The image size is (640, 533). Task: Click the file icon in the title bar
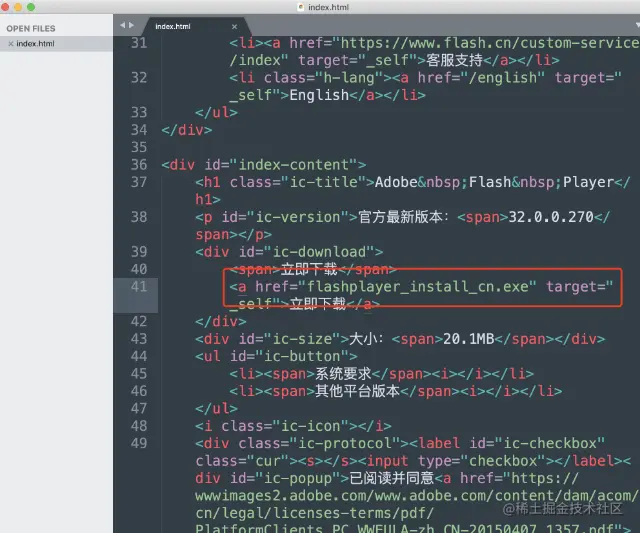(x=301, y=7)
